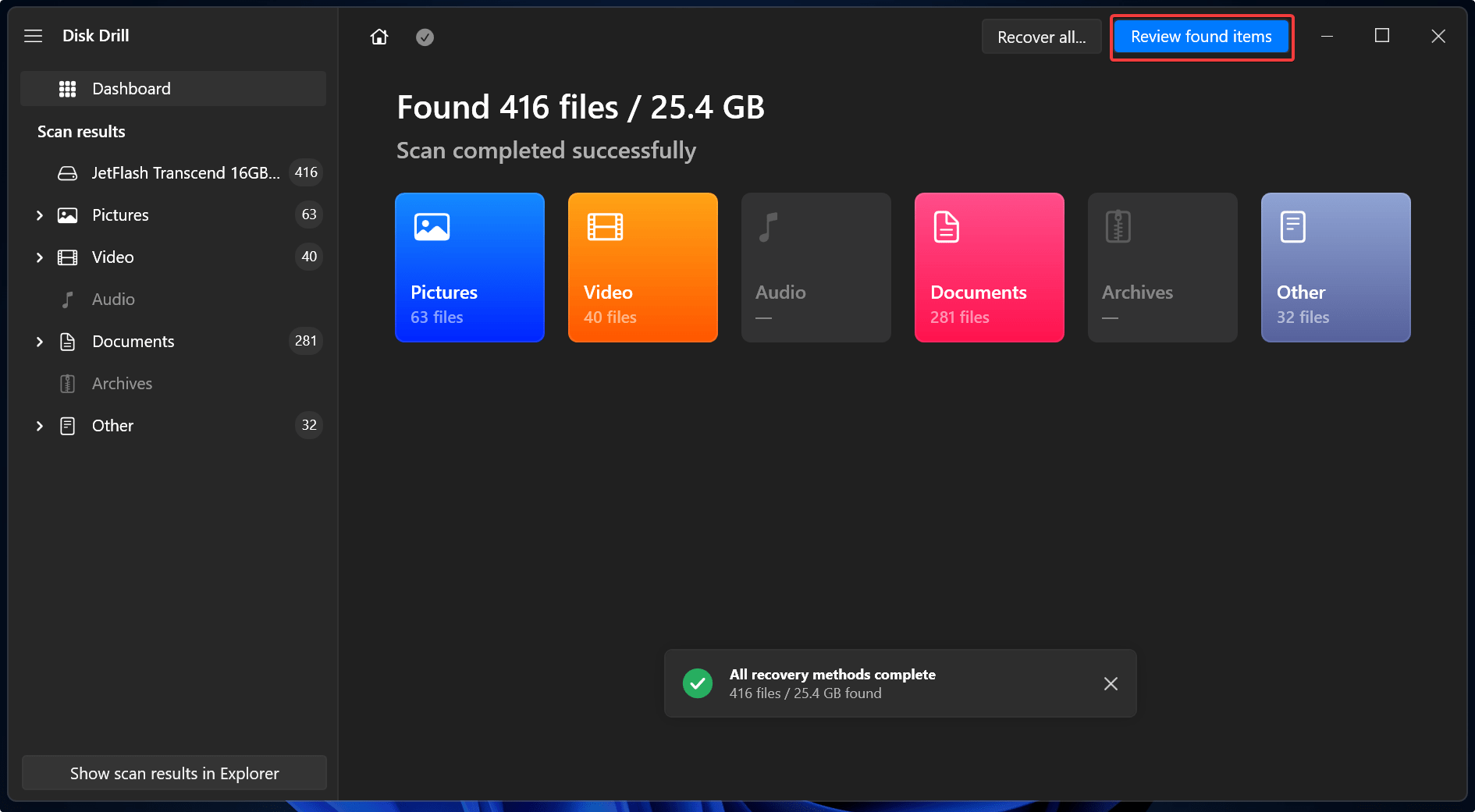Viewport: 1475px width, 812px height.
Task: Go to home via the house icon
Action: point(379,37)
